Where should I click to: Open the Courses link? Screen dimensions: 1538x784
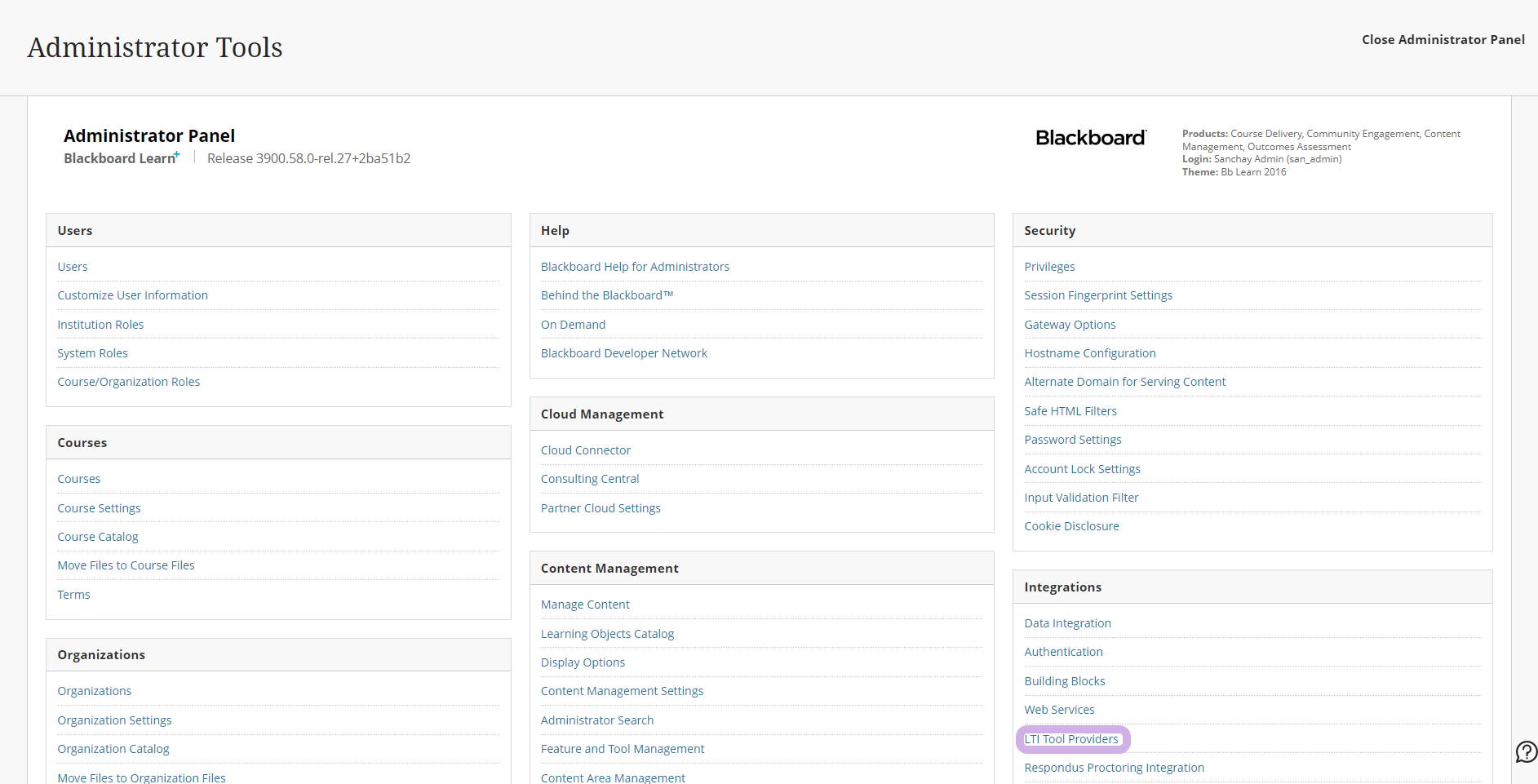point(79,479)
